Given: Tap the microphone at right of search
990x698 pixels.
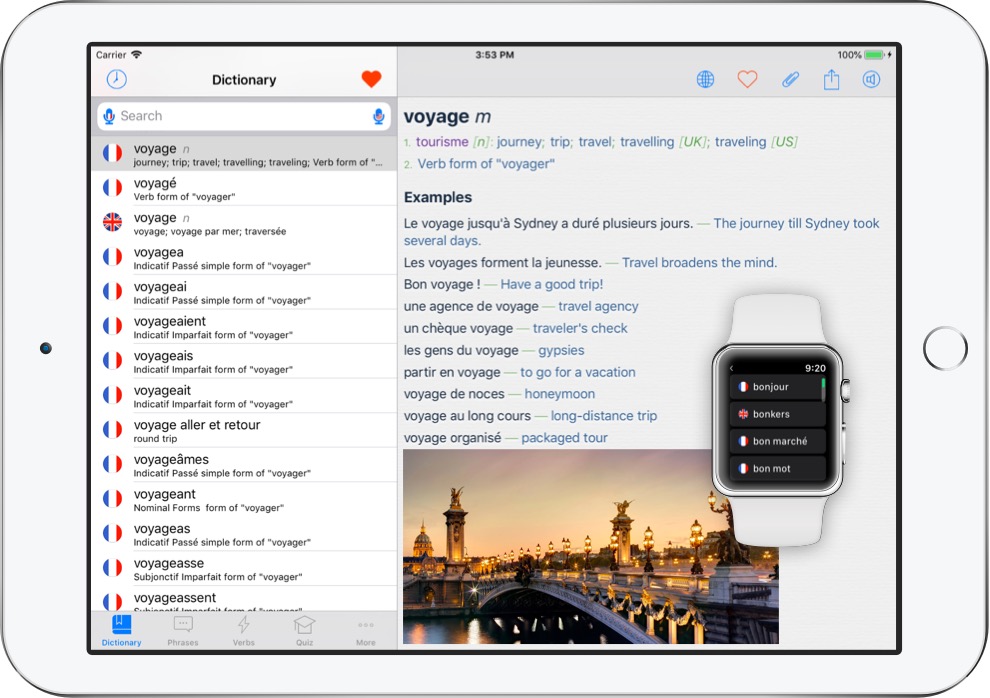Looking at the screenshot, I should (378, 117).
